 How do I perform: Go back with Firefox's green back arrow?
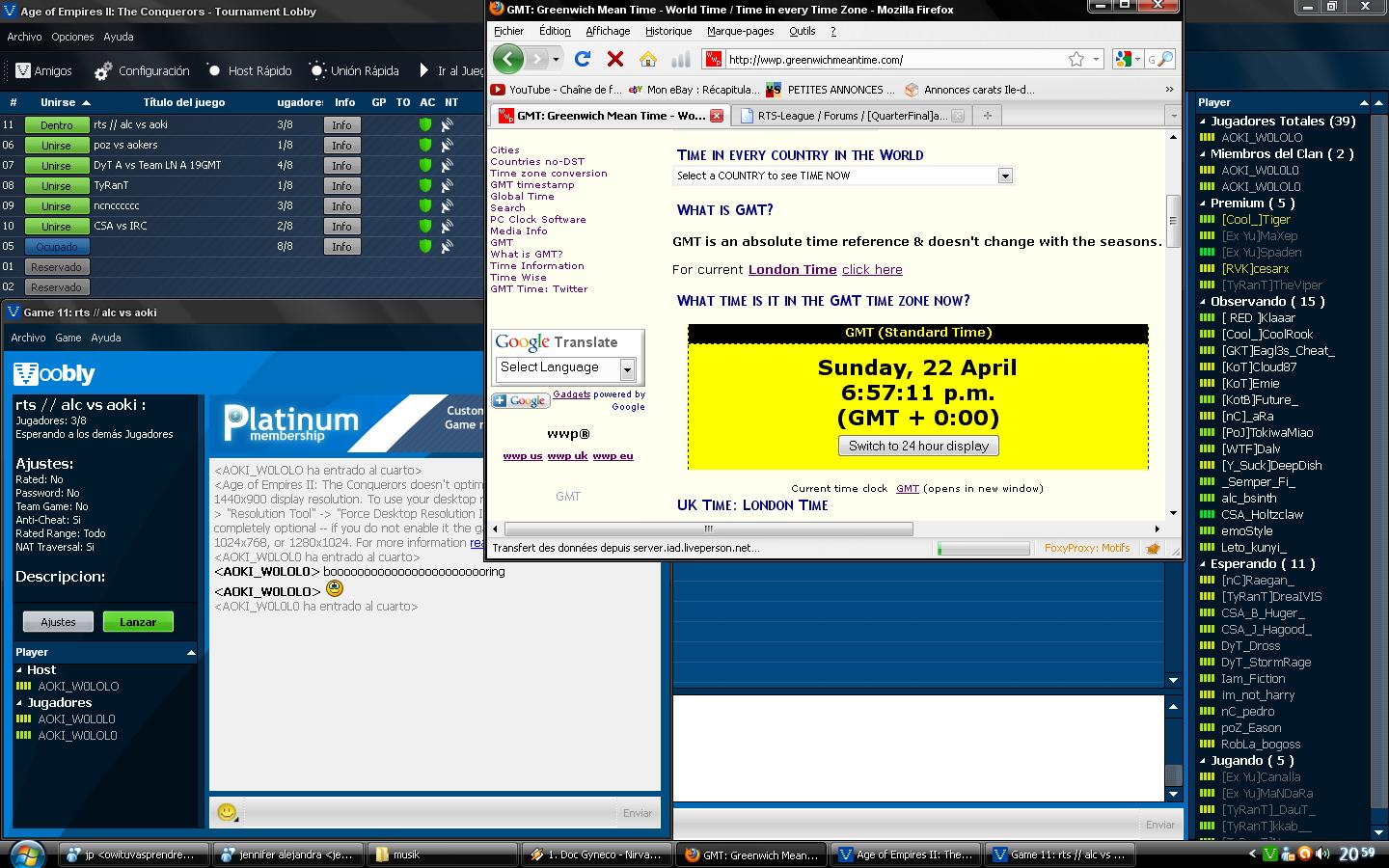[507, 59]
